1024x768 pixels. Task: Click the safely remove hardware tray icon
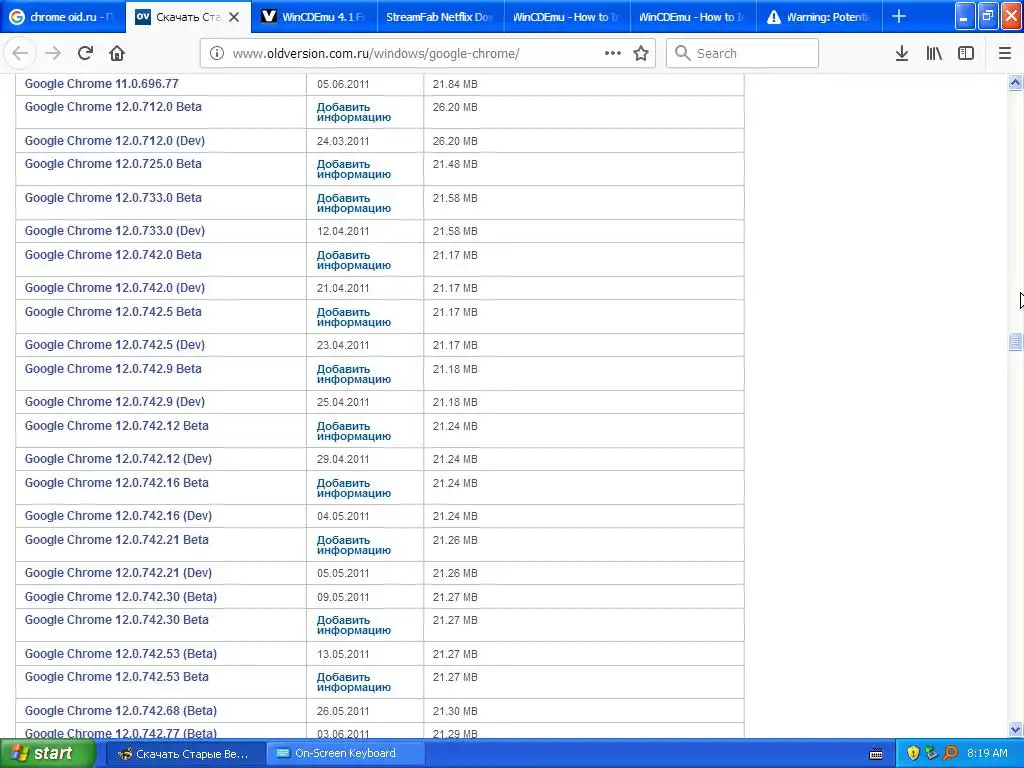point(931,754)
